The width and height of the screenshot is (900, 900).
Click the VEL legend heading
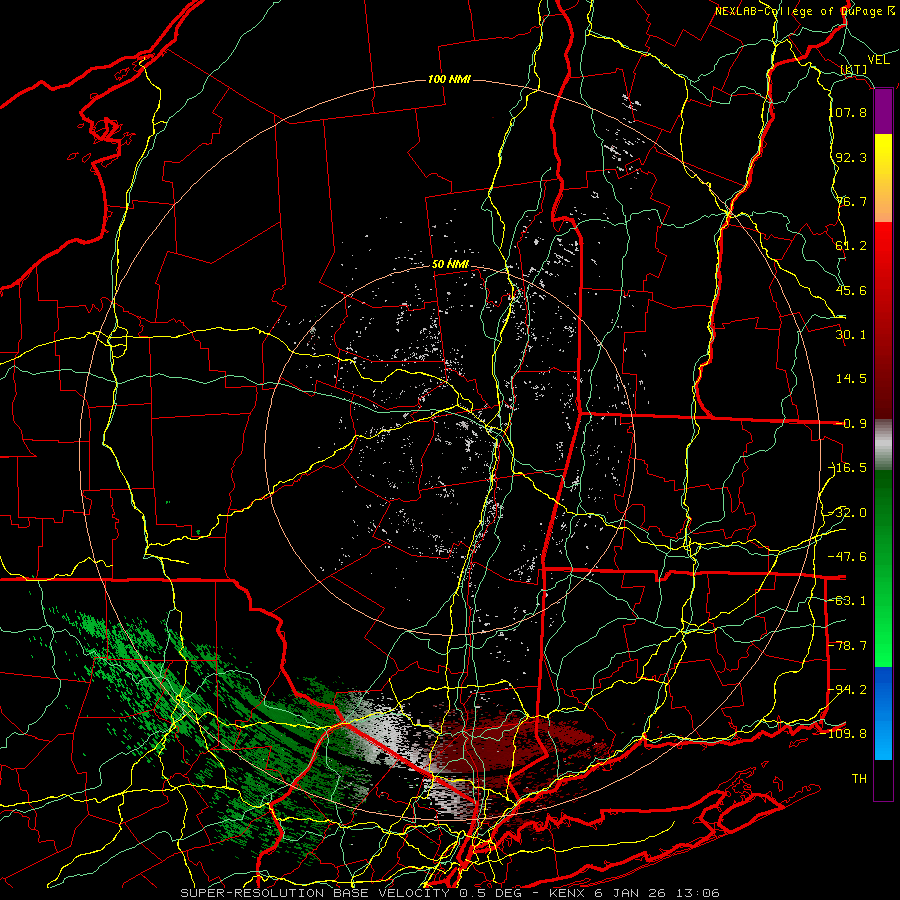tap(878, 60)
